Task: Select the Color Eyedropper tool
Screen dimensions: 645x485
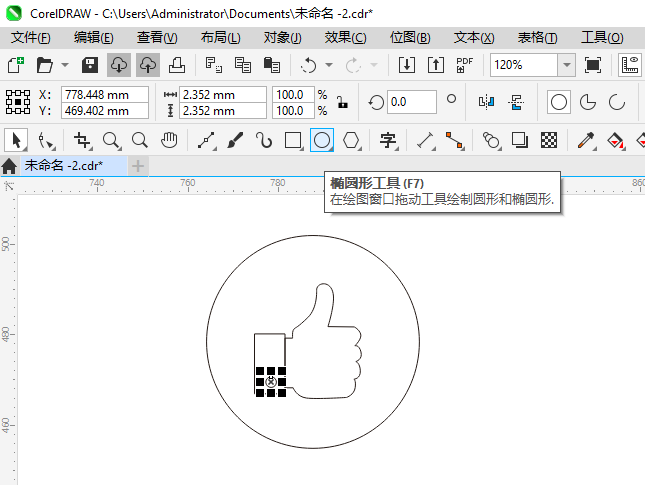Action: point(586,140)
